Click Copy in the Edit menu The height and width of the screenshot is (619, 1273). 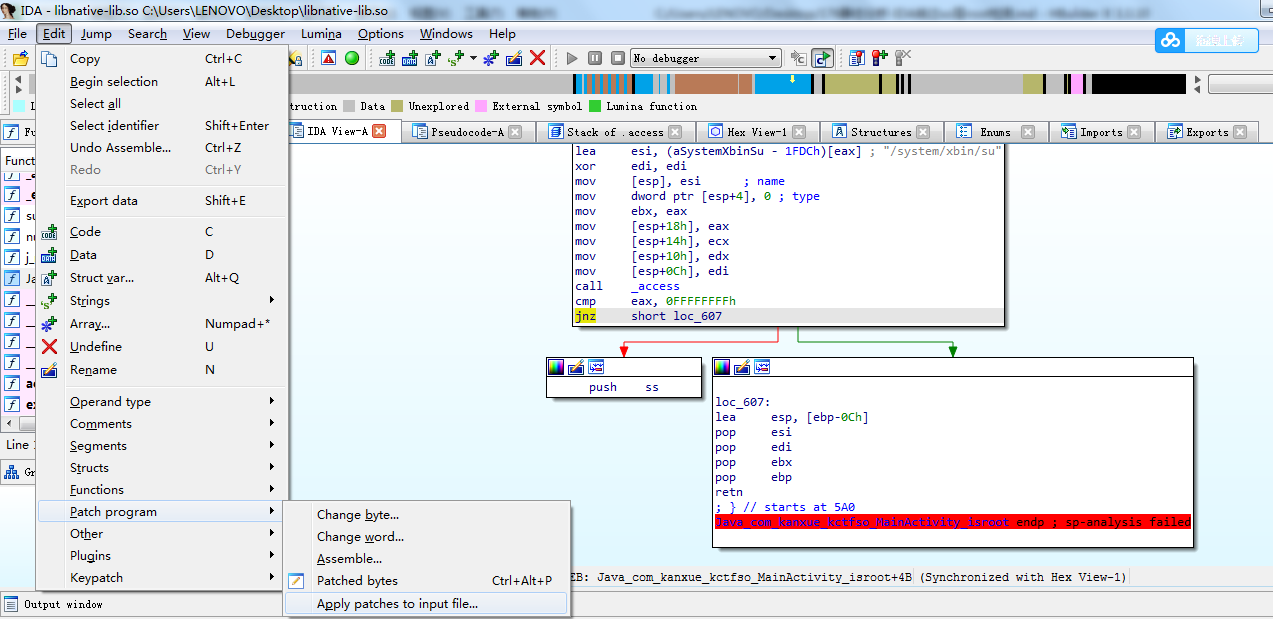pyautogui.click(x=162, y=58)
